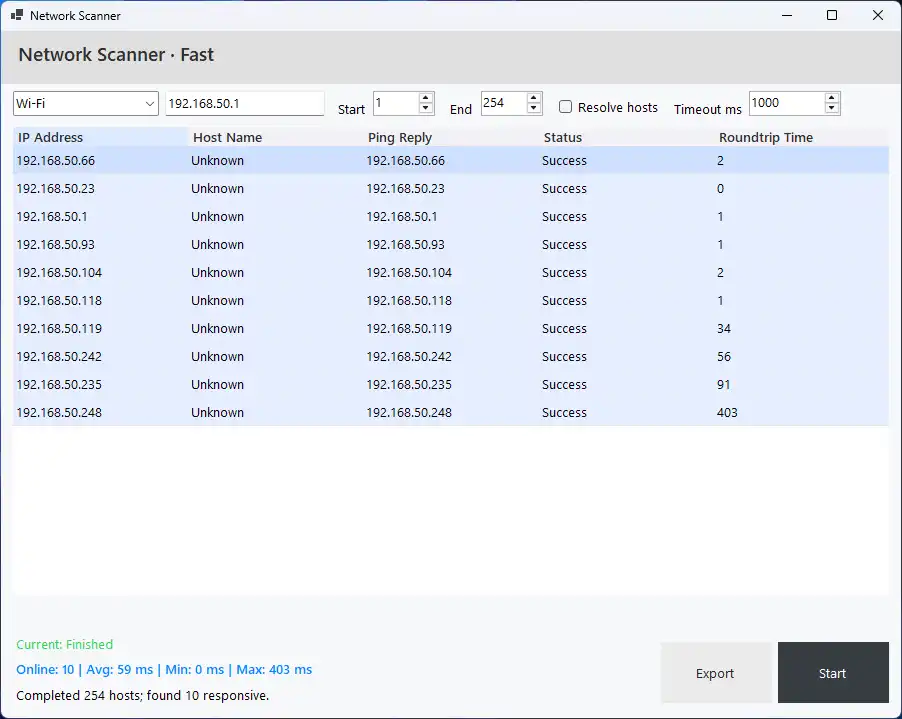The height and width of the screenshot is (719, 902).
Task: Click the Network Scanner title bar icon
Action: [x=18, y=15]
